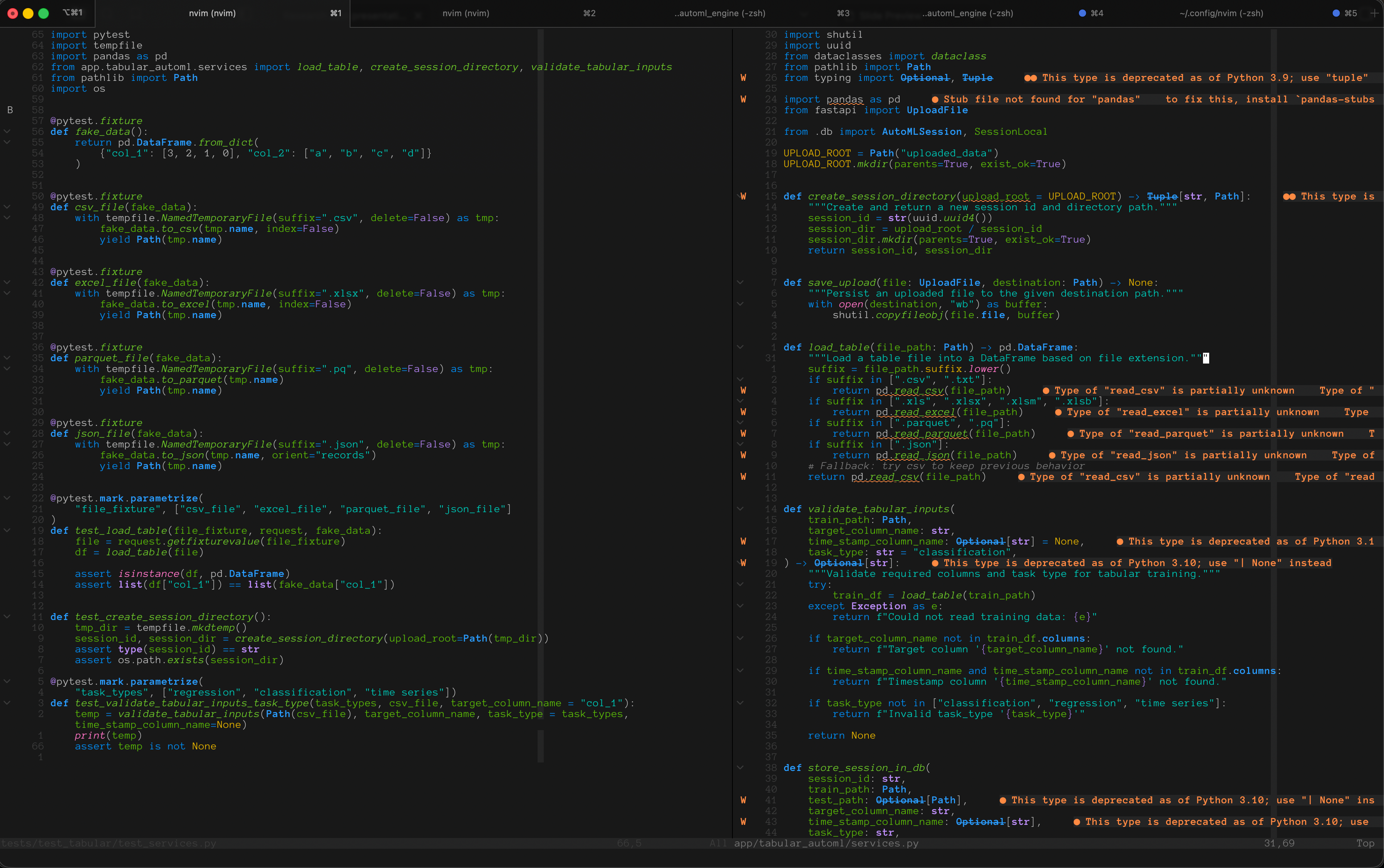Switch to the second nvim tab ⌘2
1384x868 pixels.
(x=466, y=13)
